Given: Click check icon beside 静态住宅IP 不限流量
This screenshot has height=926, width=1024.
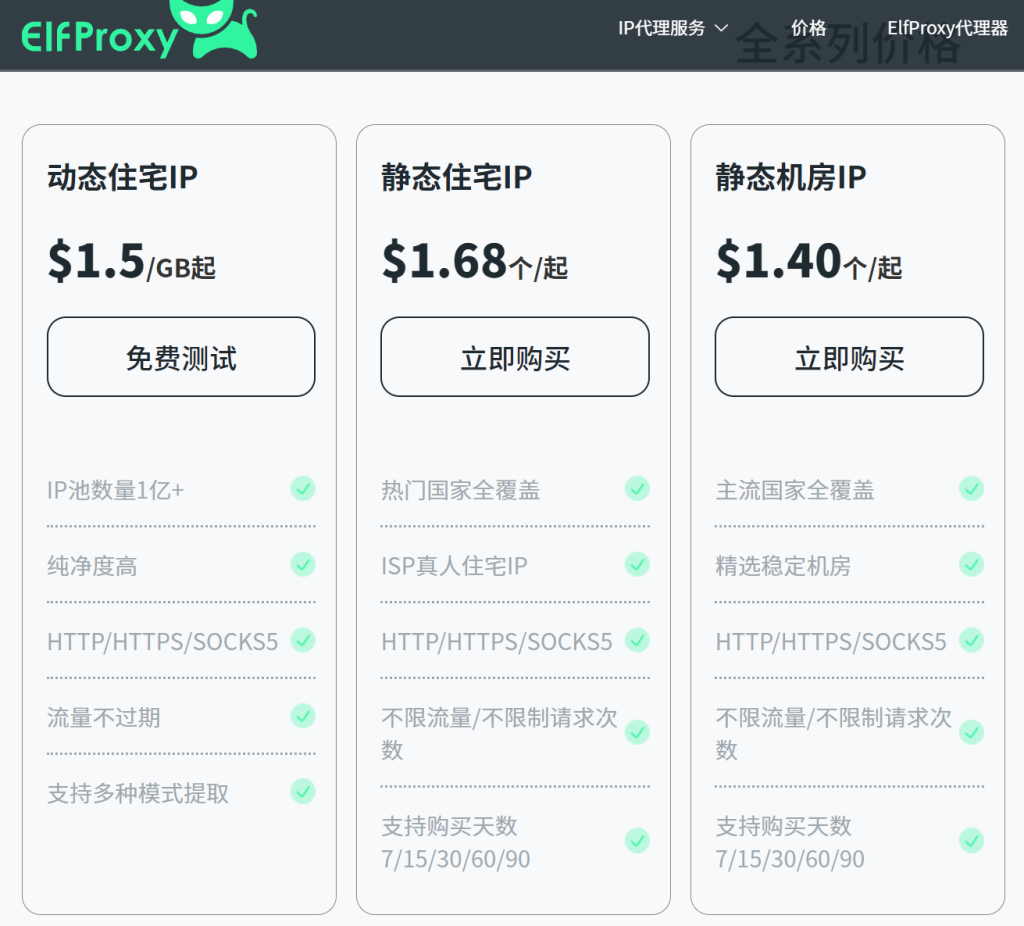Looking at the screenshot, I should click(637, 732).
